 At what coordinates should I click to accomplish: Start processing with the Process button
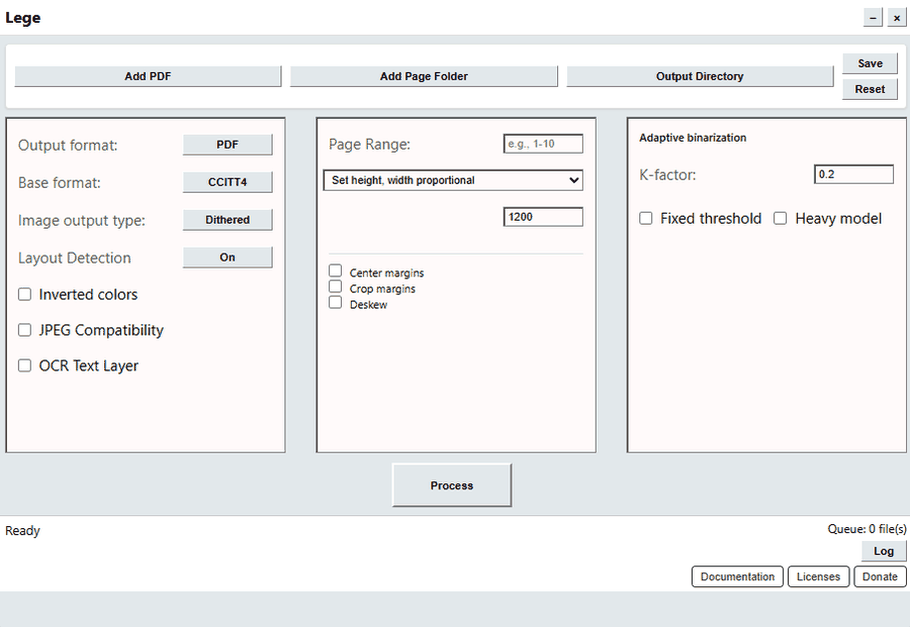point(452,485)
